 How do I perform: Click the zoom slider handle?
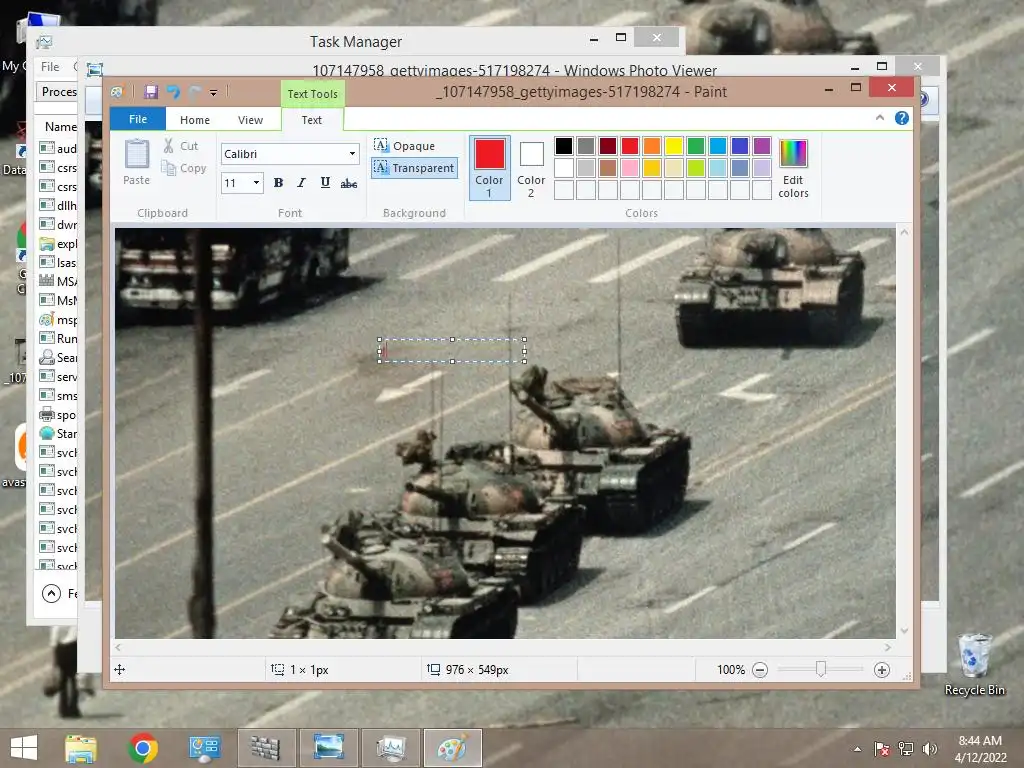[x=821, y=669]
